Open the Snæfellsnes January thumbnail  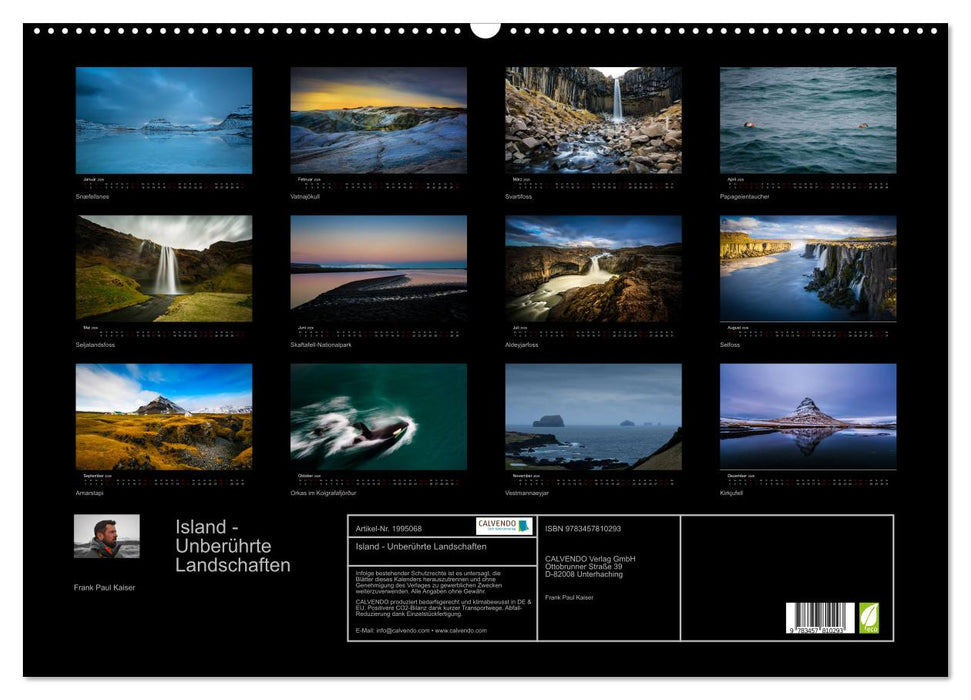[160, 120]
